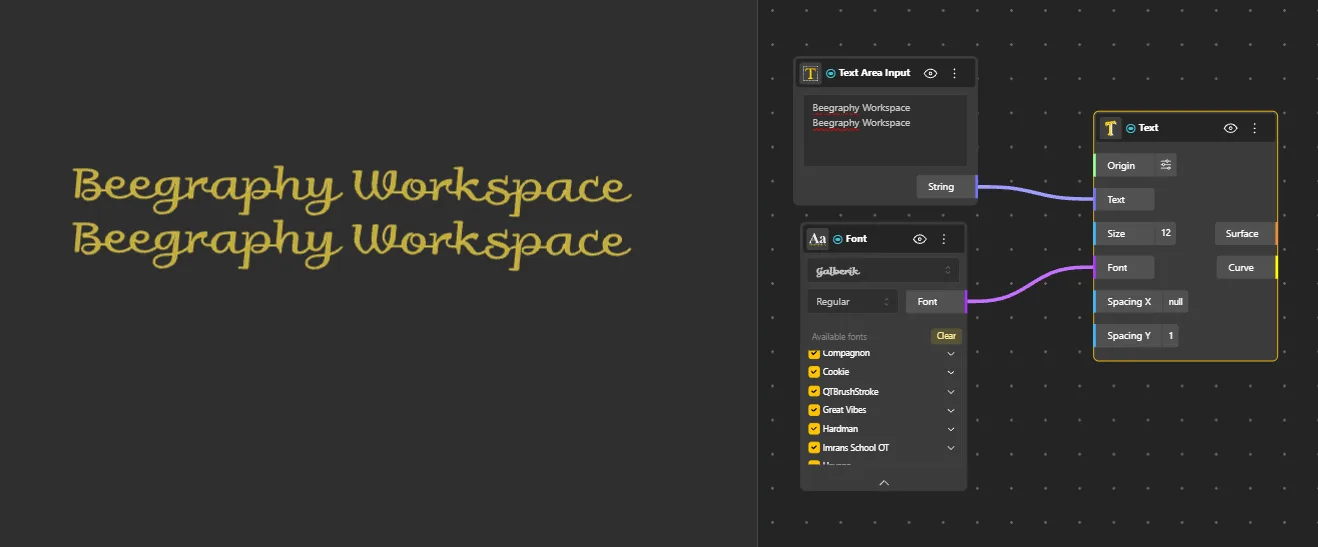Image resolution: width=1318 pixels, height=547 pixels.
Task: Expand the Great Vibes font row chevron
Action: [951, 410]
